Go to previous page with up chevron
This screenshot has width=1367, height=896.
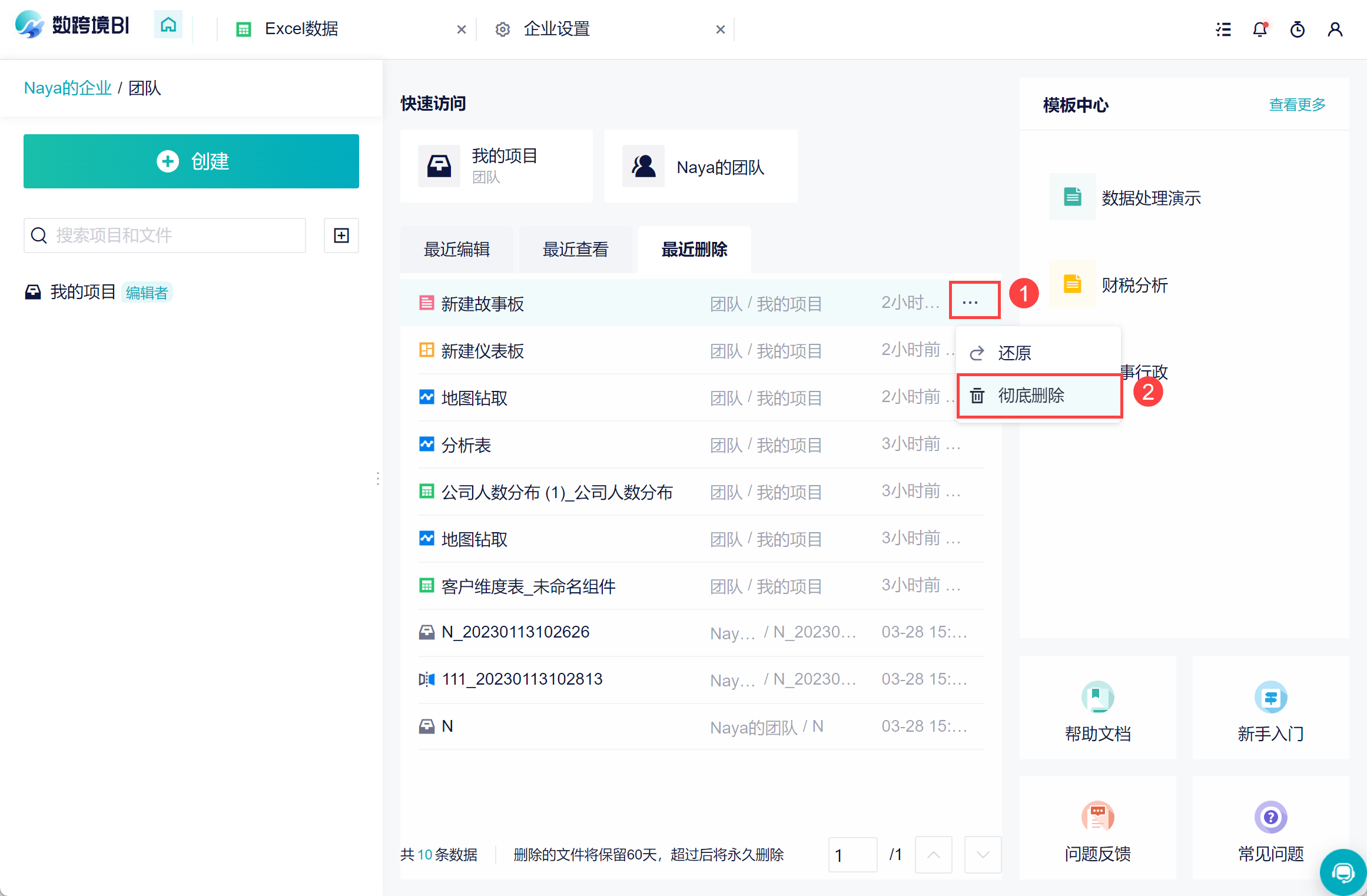pyautogui.click(x=934, y=855)
